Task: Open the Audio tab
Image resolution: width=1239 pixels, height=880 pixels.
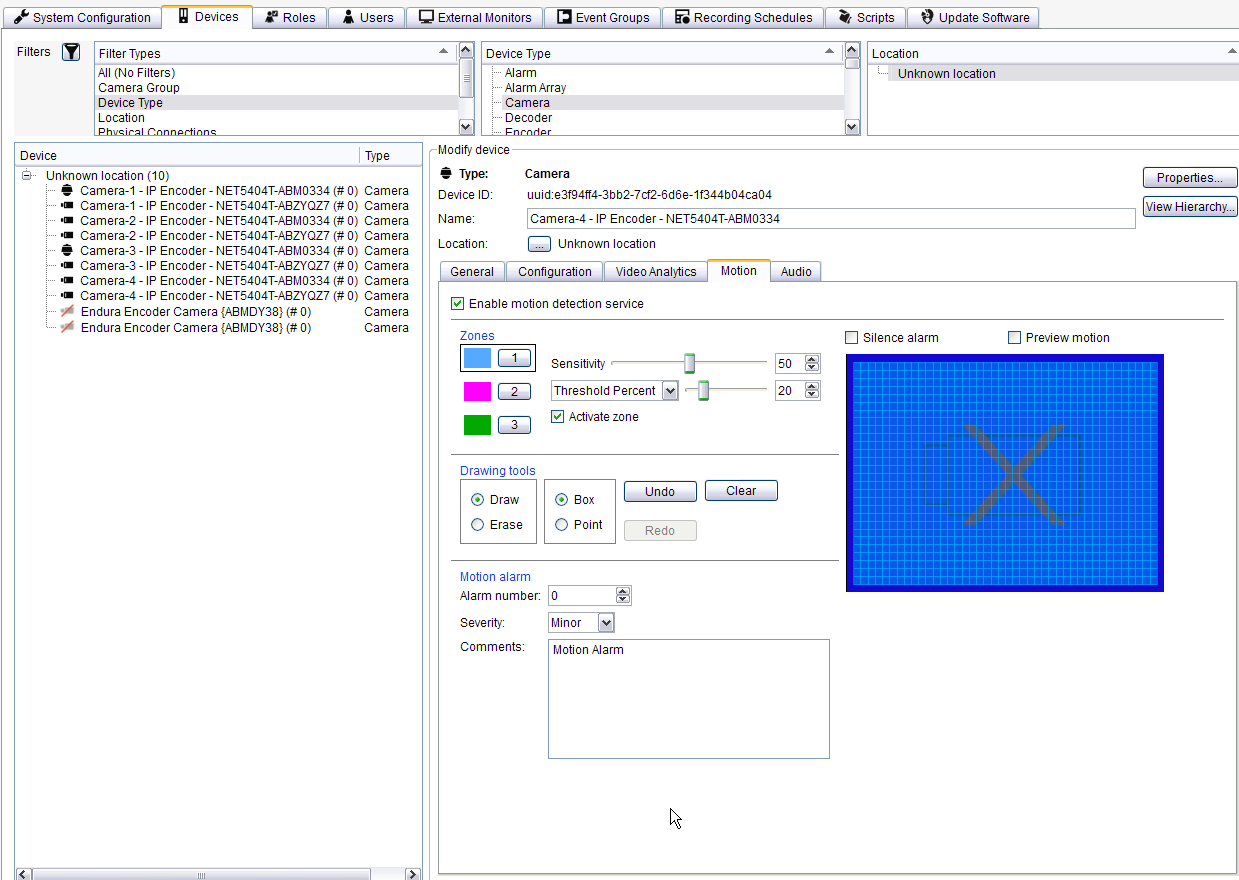Action: [795, 271]
